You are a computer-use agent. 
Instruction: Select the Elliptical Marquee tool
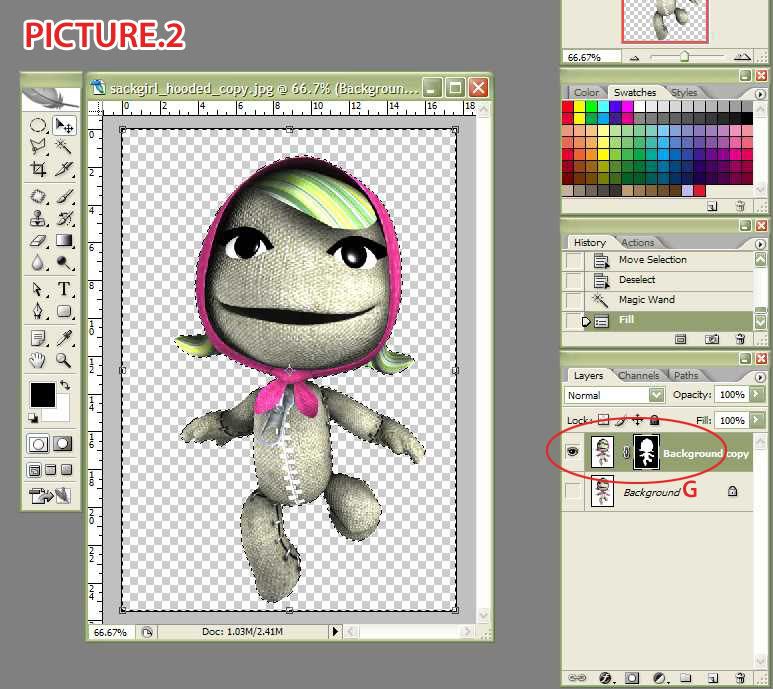tap(38, 125)
